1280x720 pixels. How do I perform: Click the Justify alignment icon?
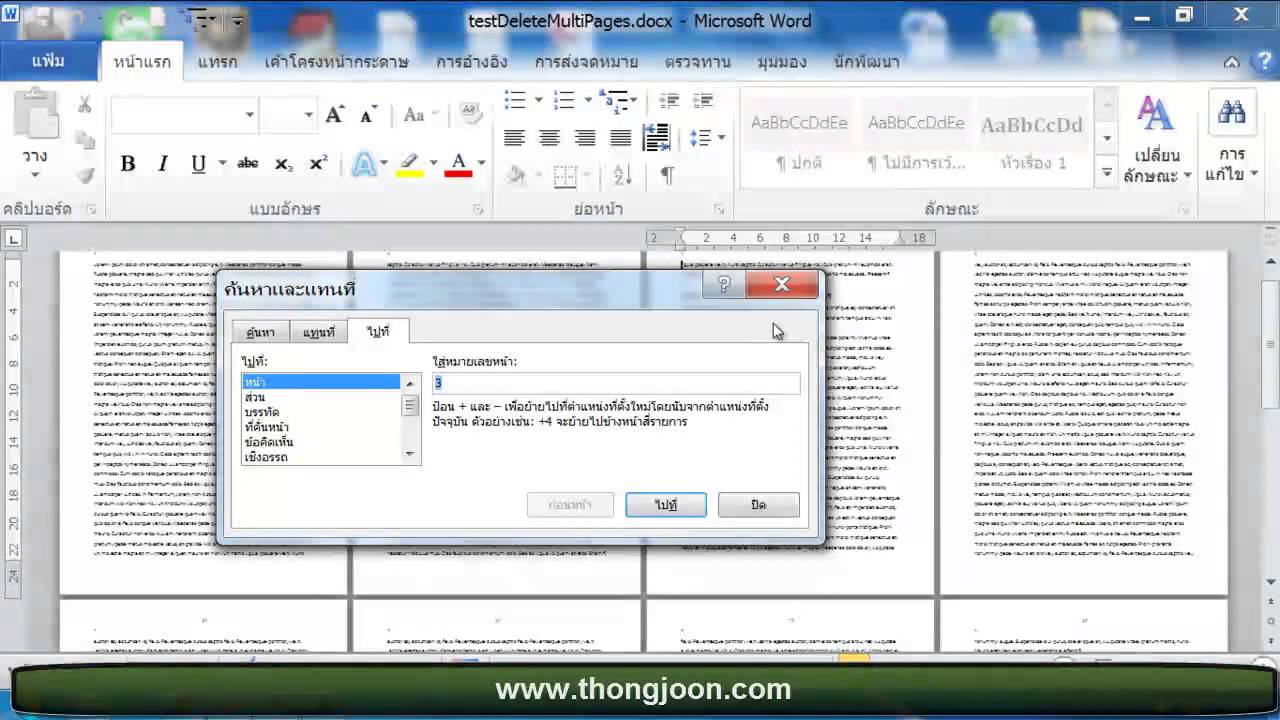621,138
